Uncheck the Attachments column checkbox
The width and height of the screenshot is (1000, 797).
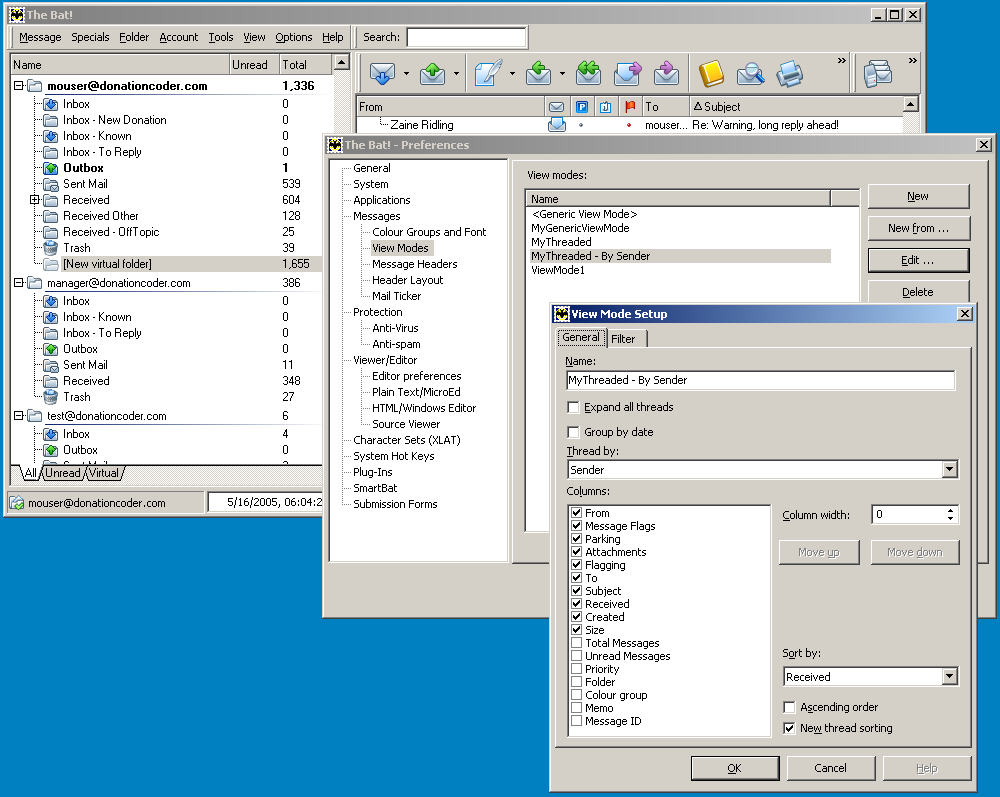[577, 552]
